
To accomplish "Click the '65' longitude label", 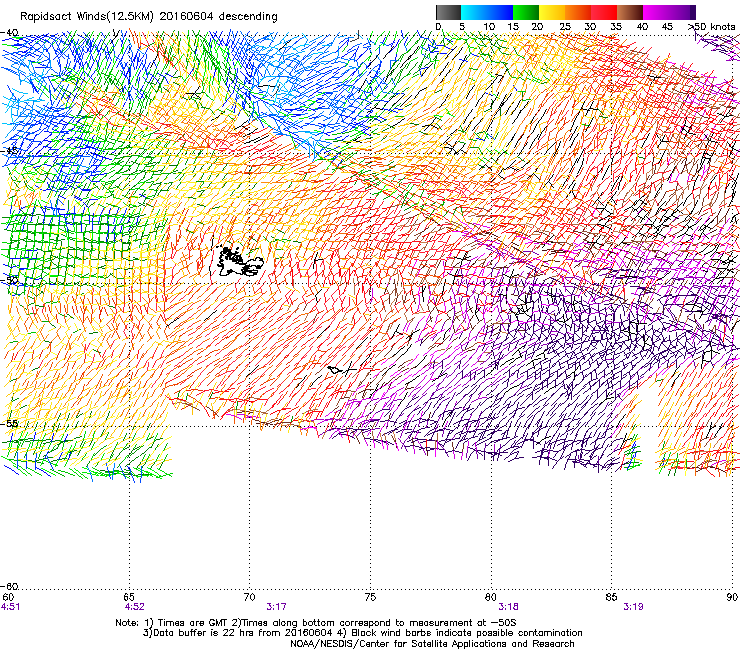I will [129, 597].
